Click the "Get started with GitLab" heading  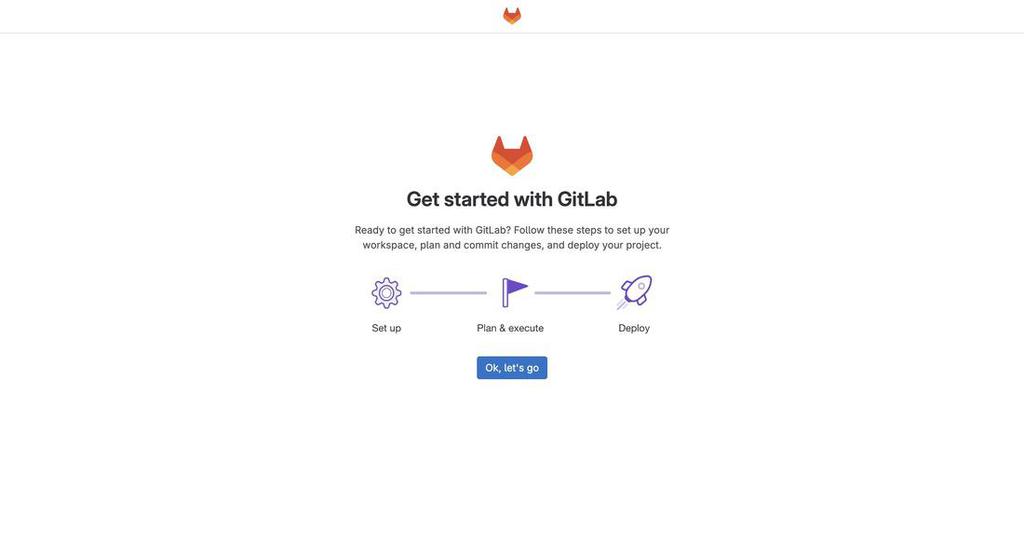[x=512, y=199]
